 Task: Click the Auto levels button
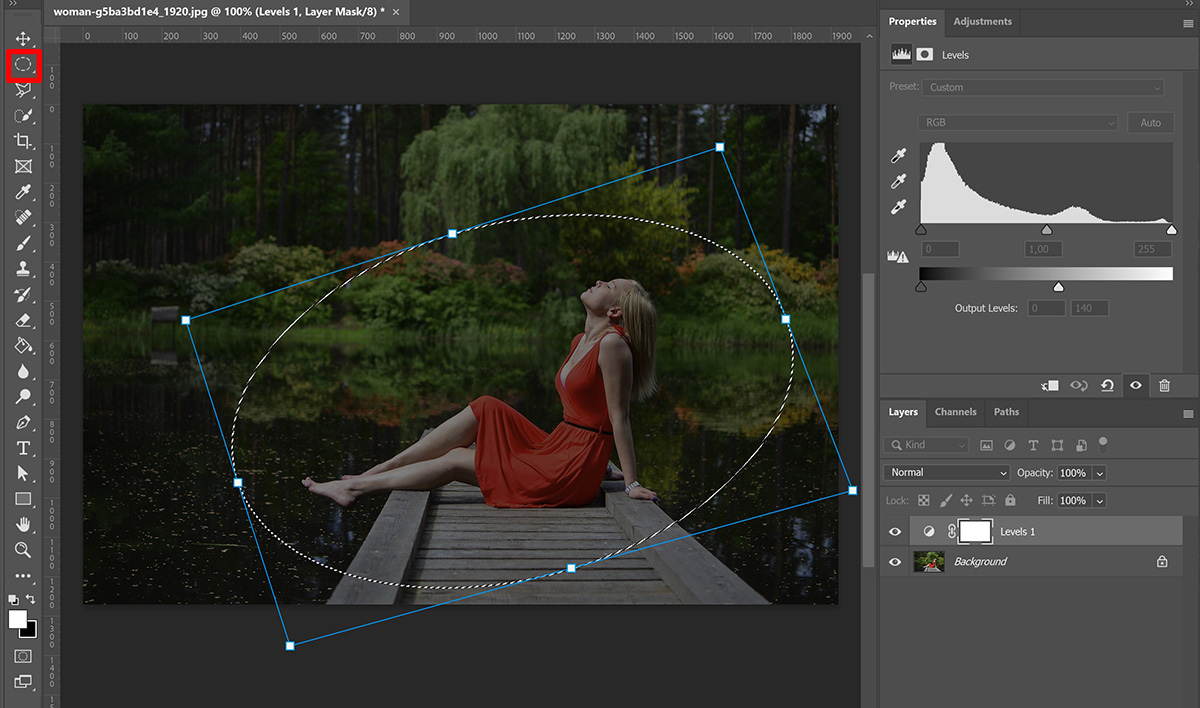[x=1150, y=122]
